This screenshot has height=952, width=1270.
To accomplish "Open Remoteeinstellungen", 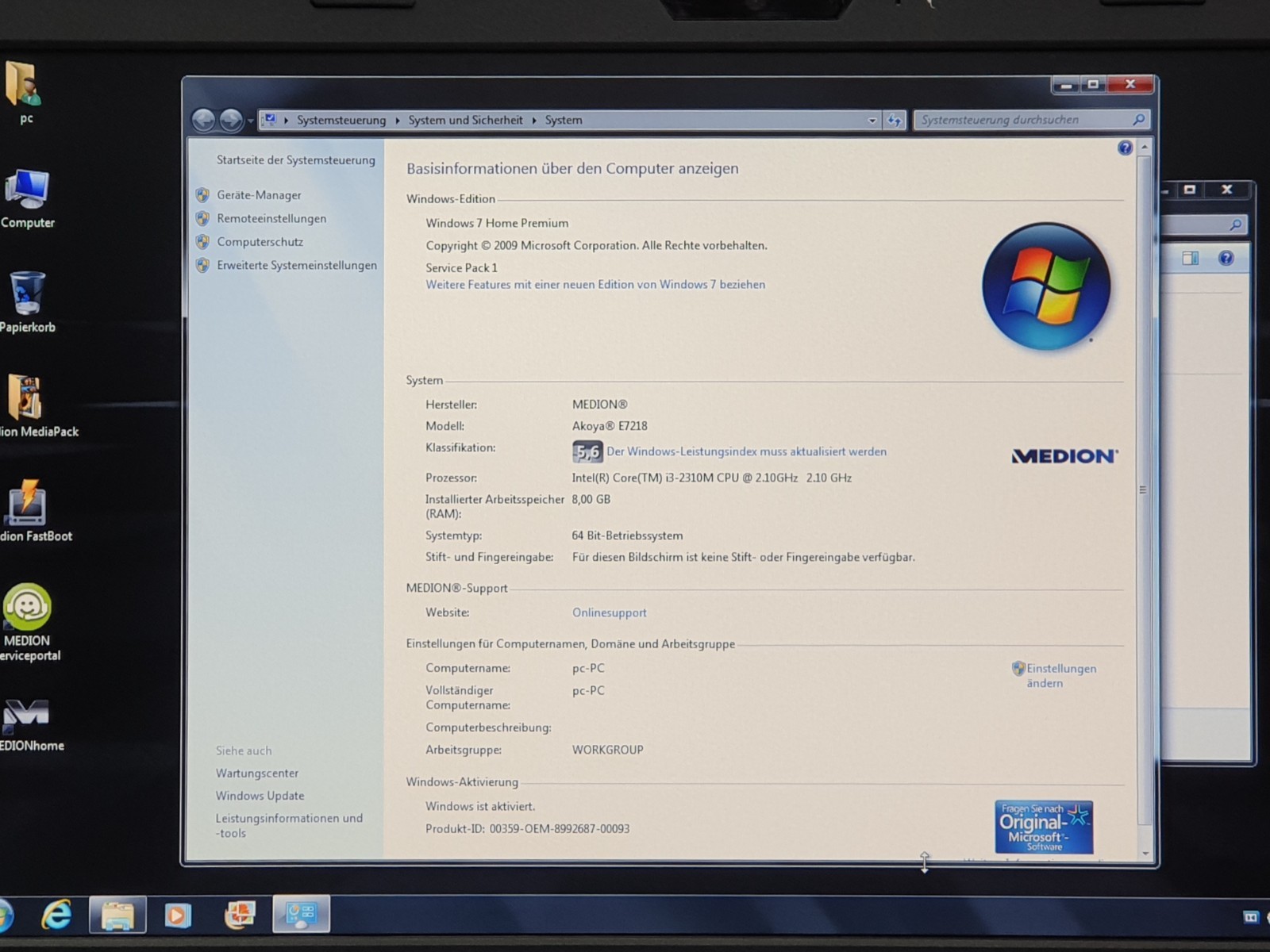I will (x=271, y=218).
